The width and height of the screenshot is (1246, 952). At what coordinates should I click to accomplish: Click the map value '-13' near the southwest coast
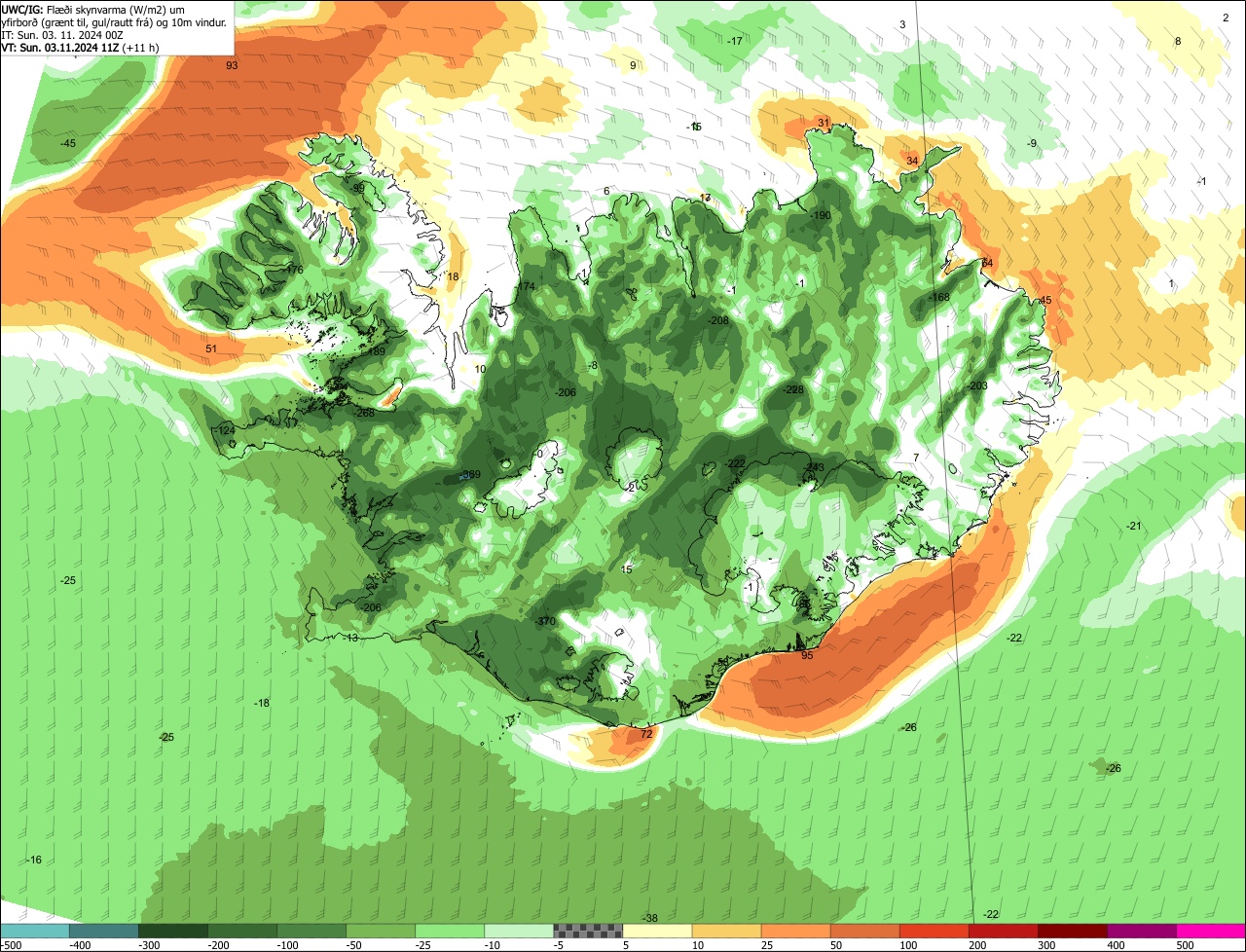click(x=350, y=638)
